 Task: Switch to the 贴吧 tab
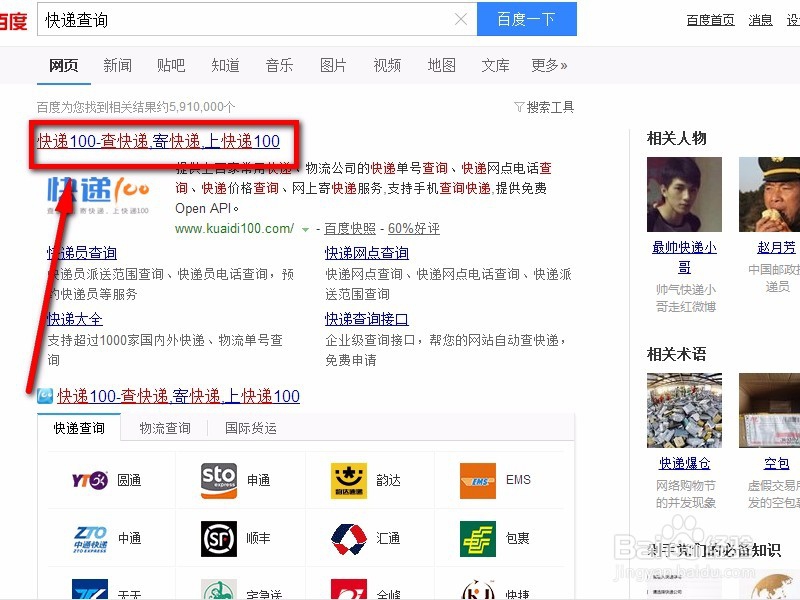[171, 65]
